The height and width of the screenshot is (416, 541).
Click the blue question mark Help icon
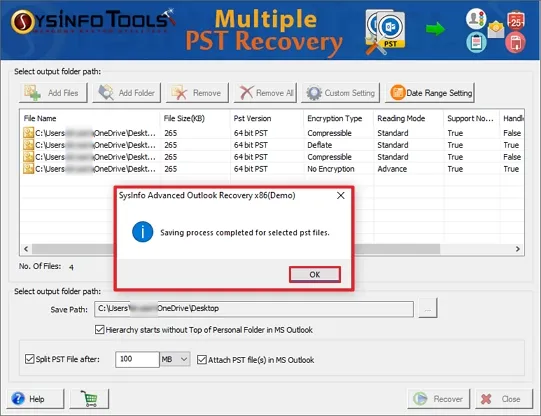[18, 399]
